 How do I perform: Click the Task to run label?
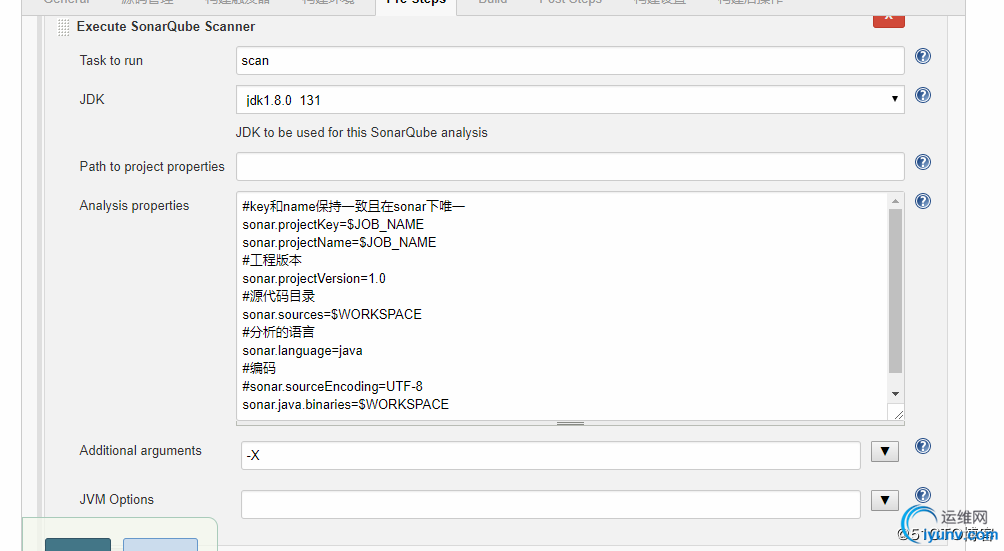[111, 60]
